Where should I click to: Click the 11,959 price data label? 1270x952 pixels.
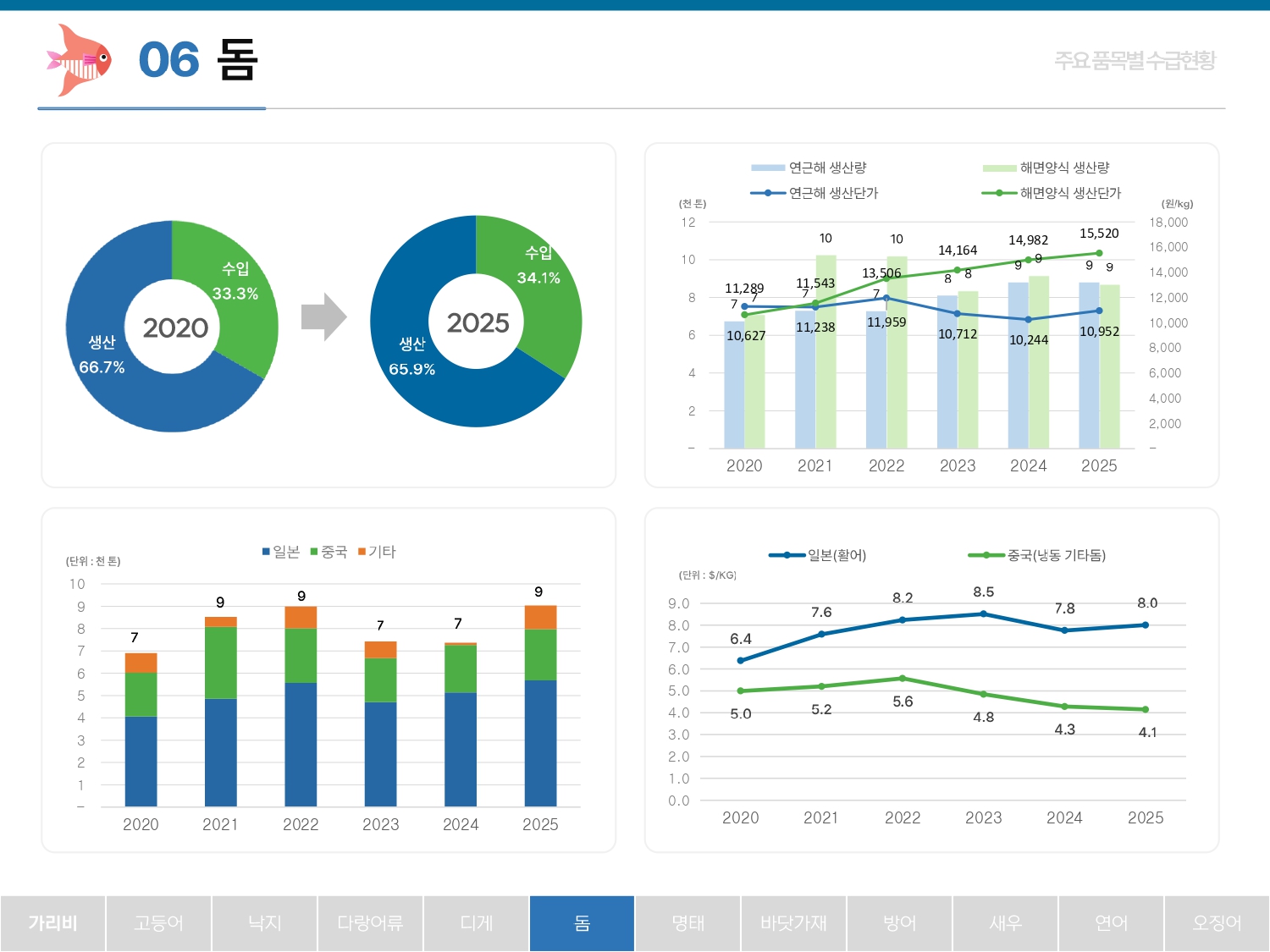pyautogui.click(x=886, y=322)
